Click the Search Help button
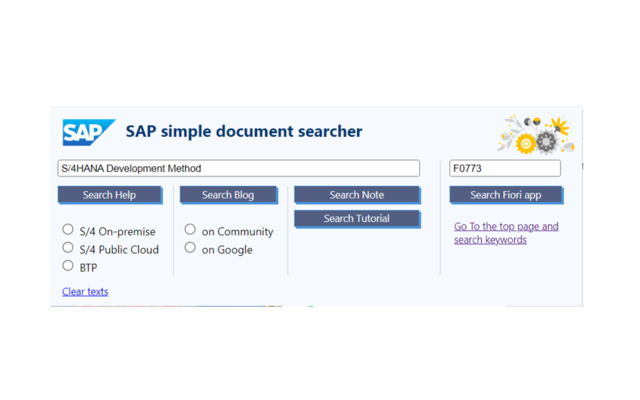 [x=109, y=195]
